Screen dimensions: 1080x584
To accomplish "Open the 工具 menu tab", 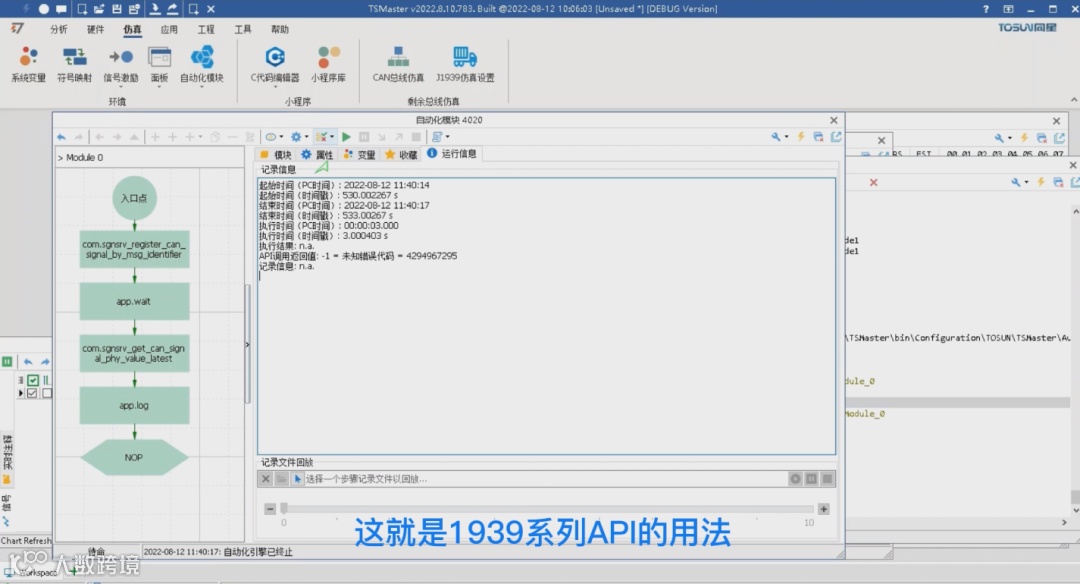I will (243, 29).
